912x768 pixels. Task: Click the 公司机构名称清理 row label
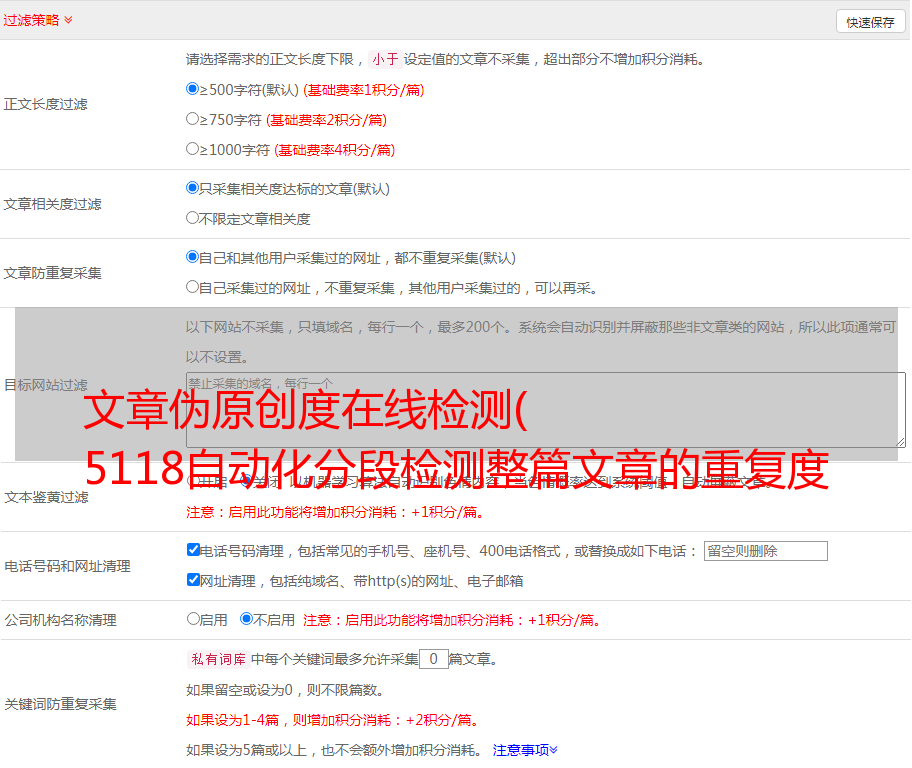(60, 620)
